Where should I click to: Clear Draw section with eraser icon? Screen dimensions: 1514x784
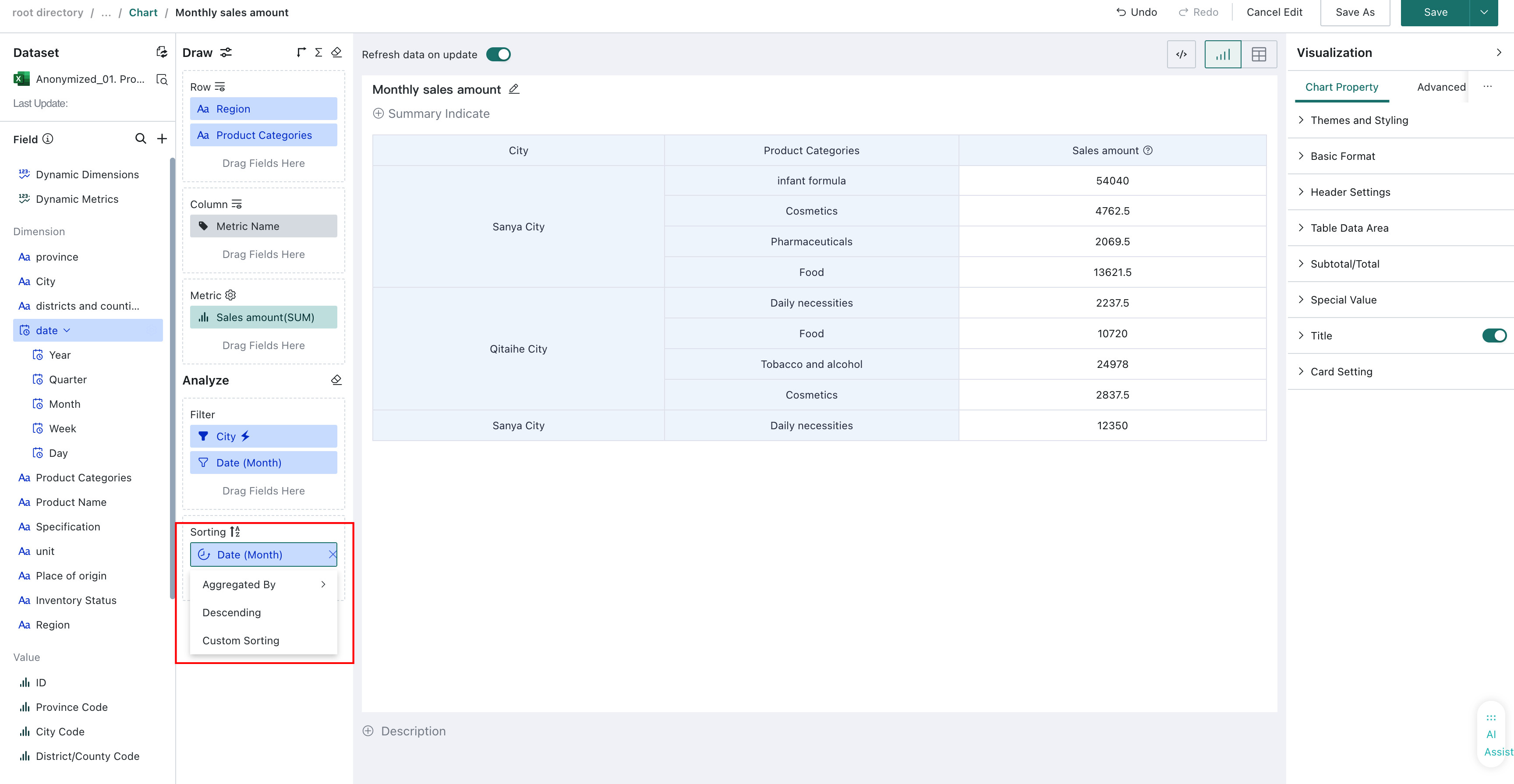pyautogui.click(x=336, y=52)
